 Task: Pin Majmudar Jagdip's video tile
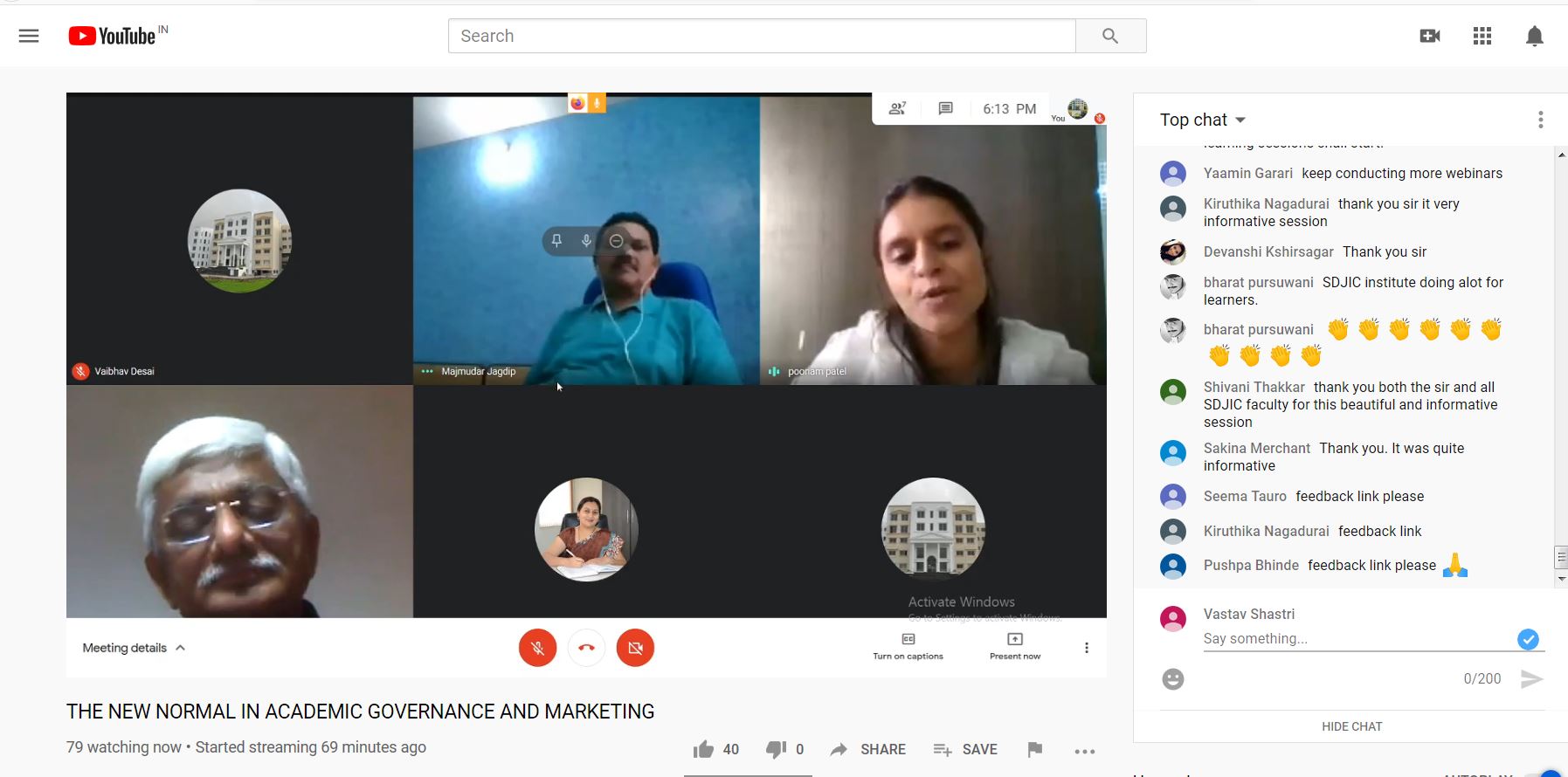[x=556, y=240]
